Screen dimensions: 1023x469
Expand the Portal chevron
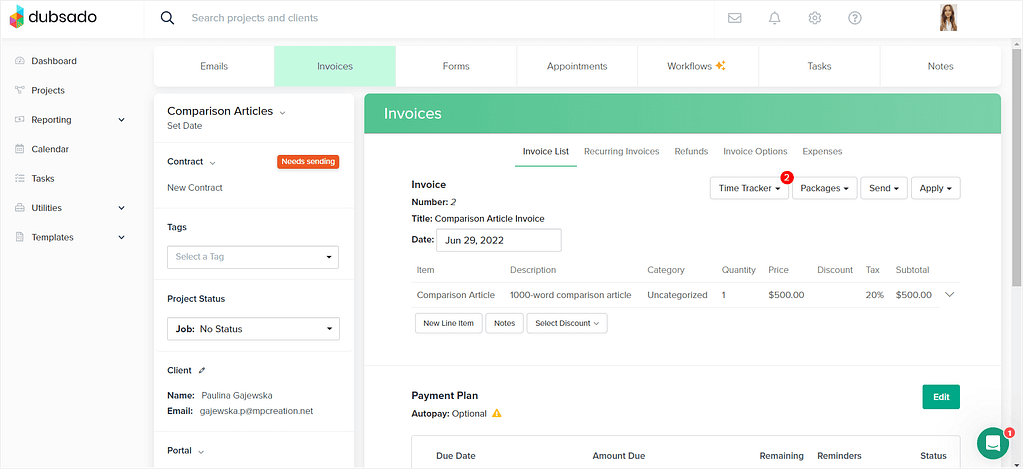point(201,451)
